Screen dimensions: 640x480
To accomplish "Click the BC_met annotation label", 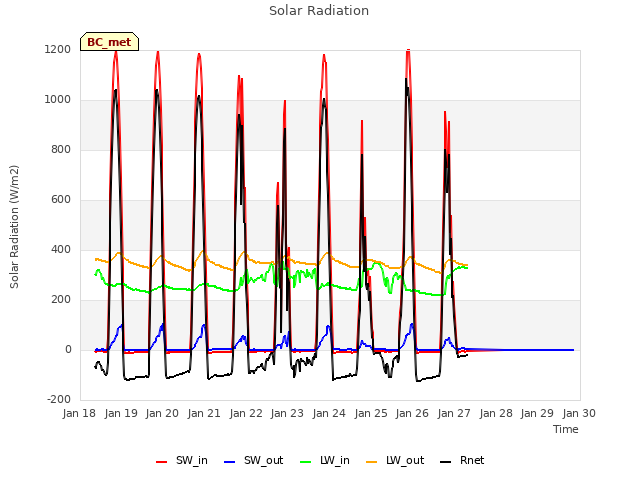I will tap(109, 42).
